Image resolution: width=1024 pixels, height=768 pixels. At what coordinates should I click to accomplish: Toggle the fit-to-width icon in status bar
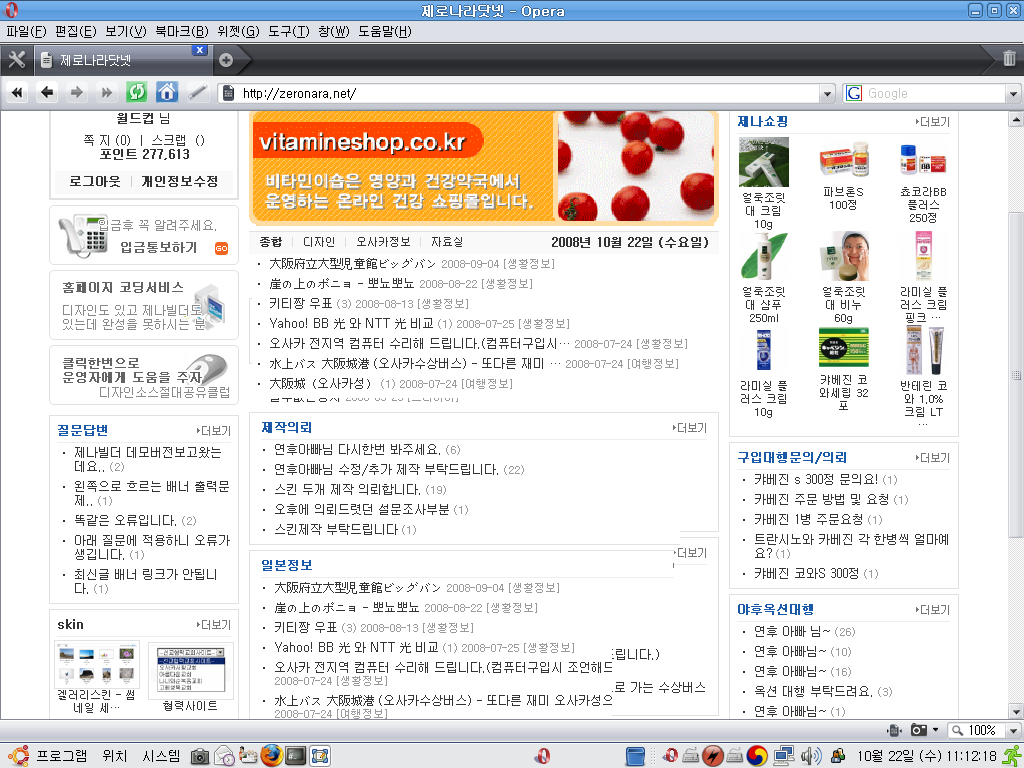894,730
